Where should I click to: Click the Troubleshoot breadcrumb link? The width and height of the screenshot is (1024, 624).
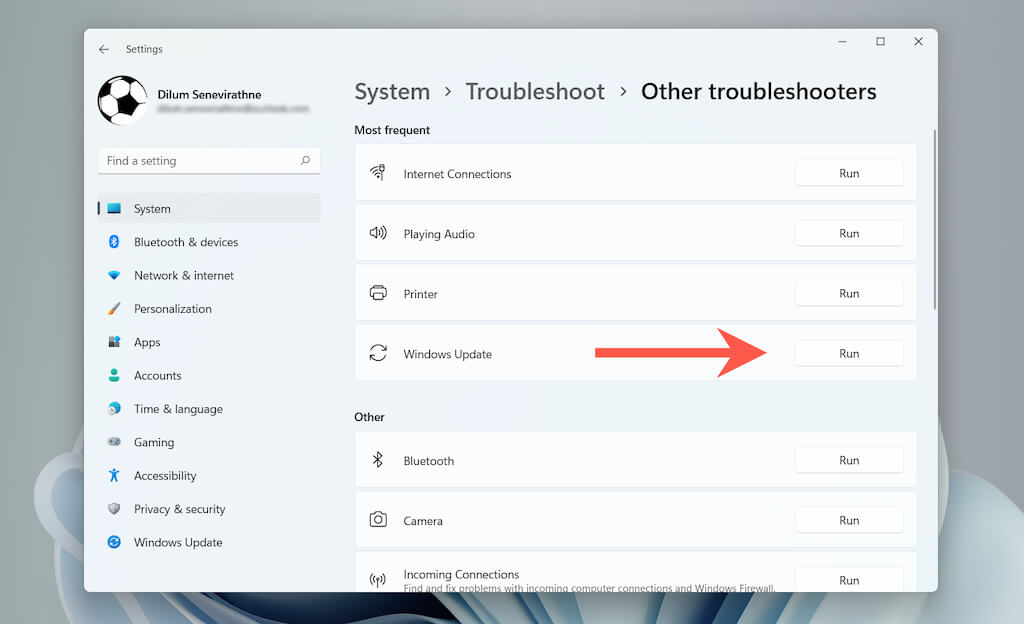pos(535,92)
